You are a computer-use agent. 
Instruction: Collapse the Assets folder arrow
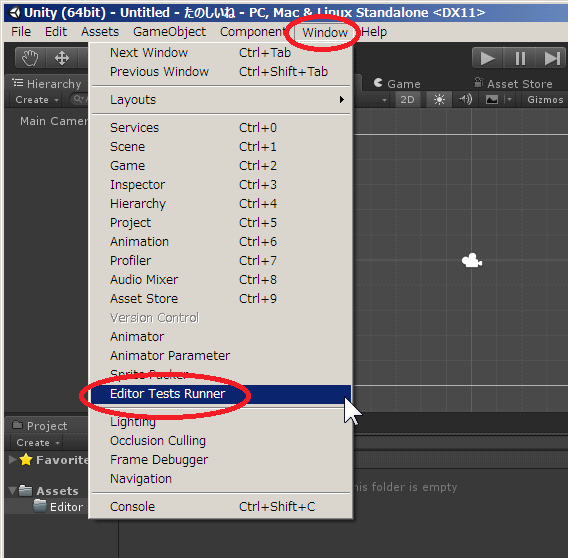(12, 491)
